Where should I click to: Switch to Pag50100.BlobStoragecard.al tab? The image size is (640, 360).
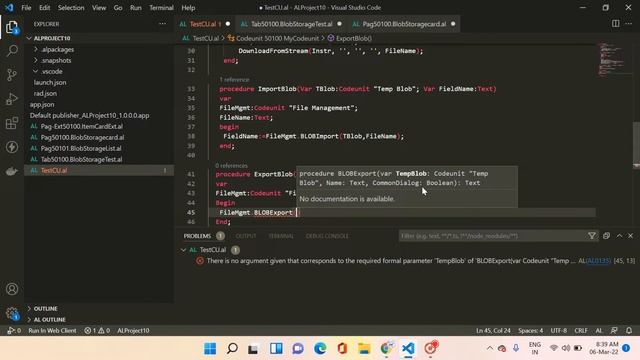click(x=404, y=24)
